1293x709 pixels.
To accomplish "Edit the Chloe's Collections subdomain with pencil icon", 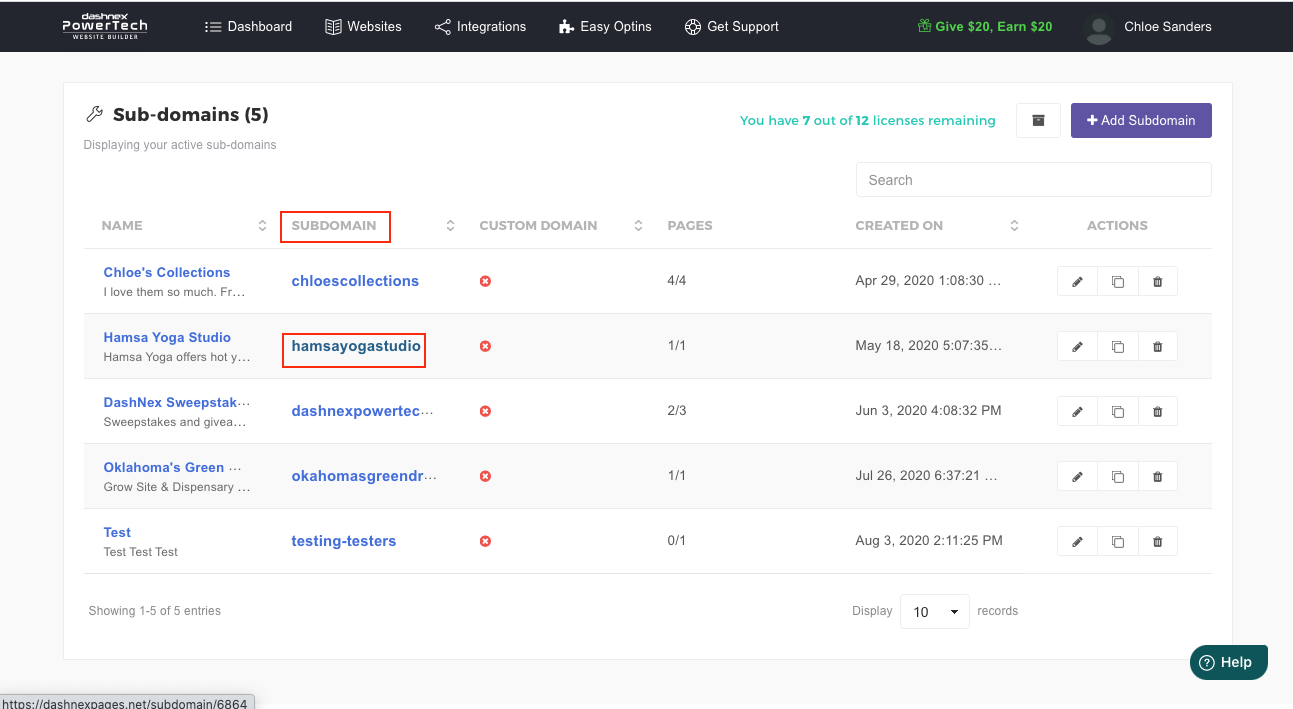I will point(1077,282).
